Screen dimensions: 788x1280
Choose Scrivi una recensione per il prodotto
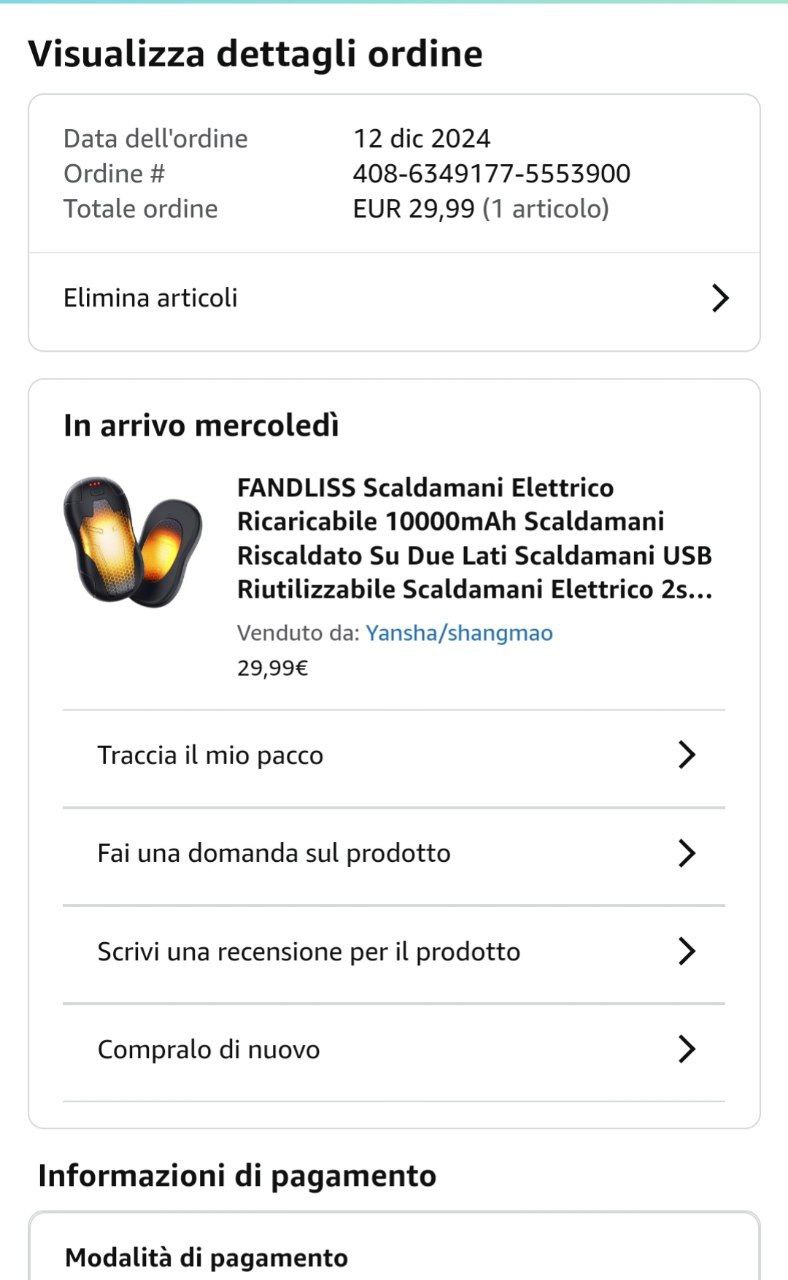click(394, 951)
